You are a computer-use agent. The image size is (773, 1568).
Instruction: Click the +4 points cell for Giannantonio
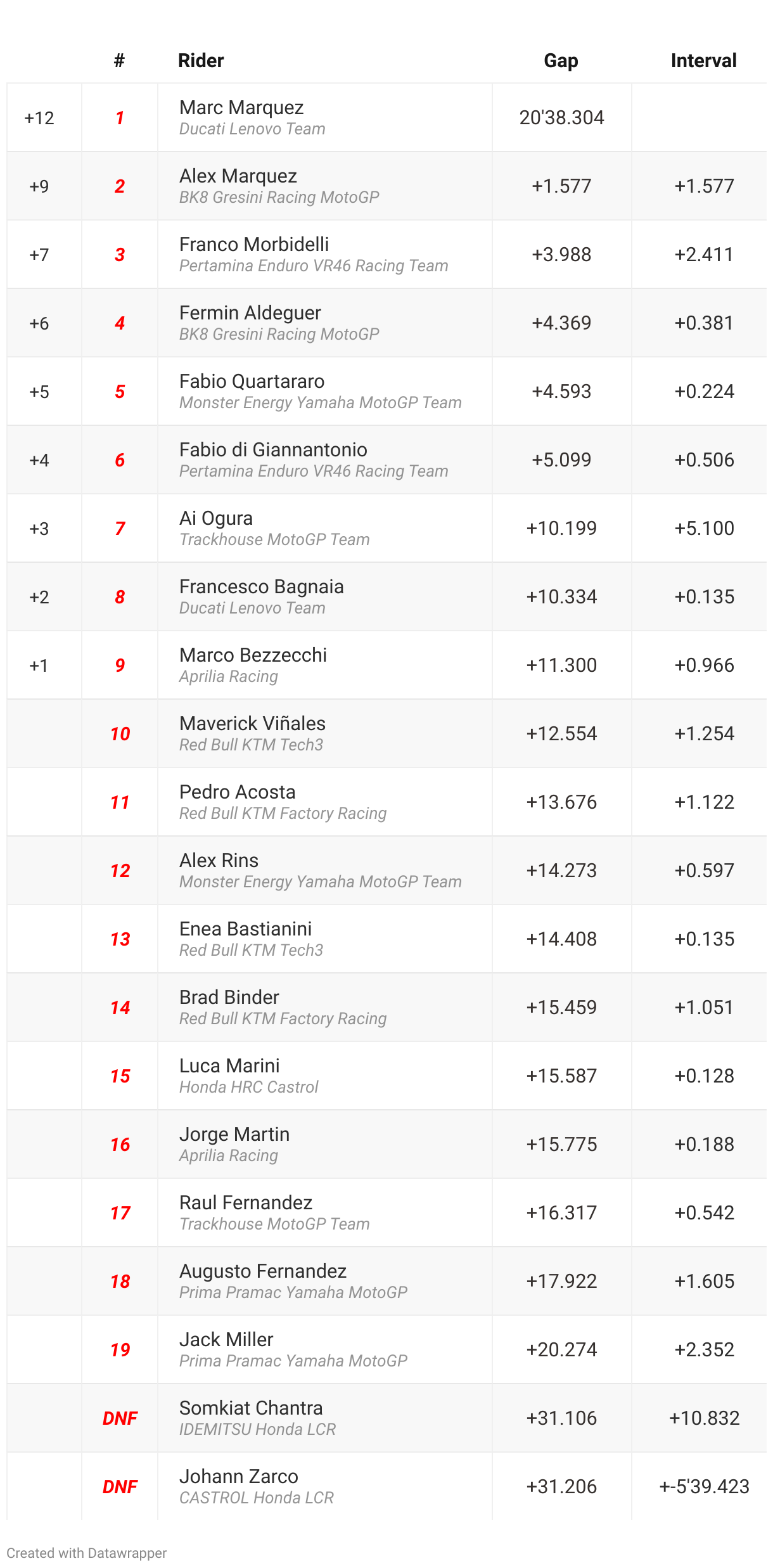click(39, 459)
